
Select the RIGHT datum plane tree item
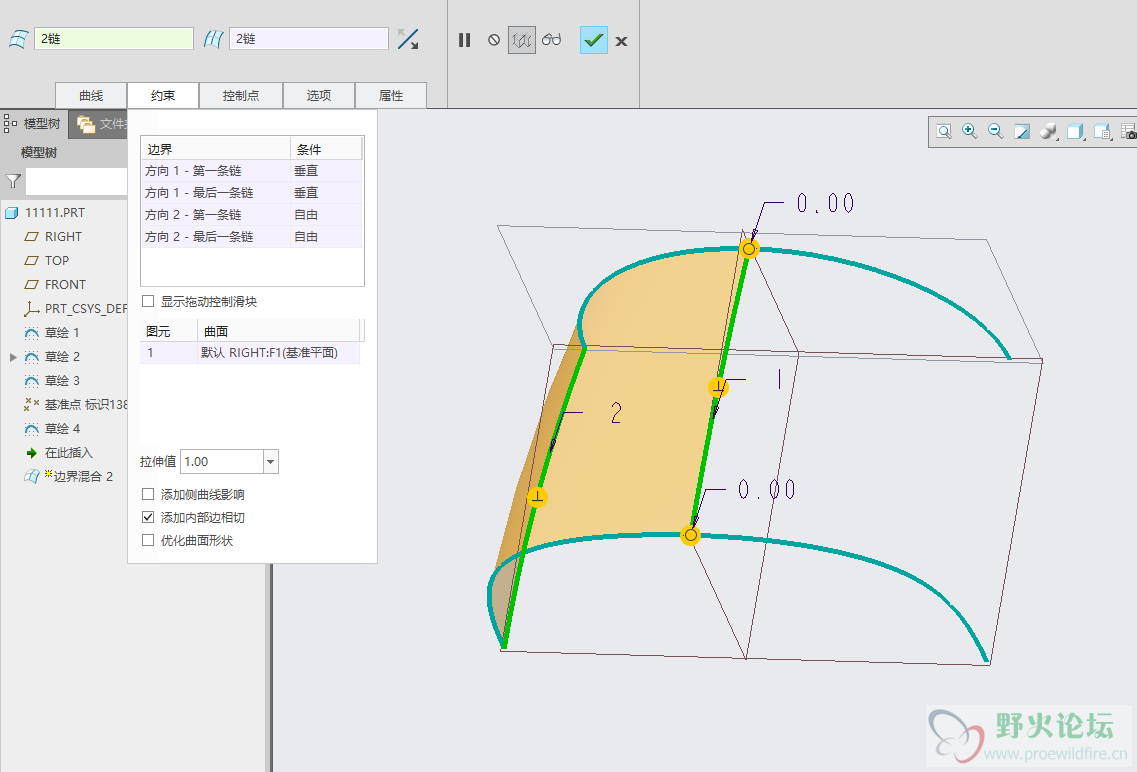(63, 236)
